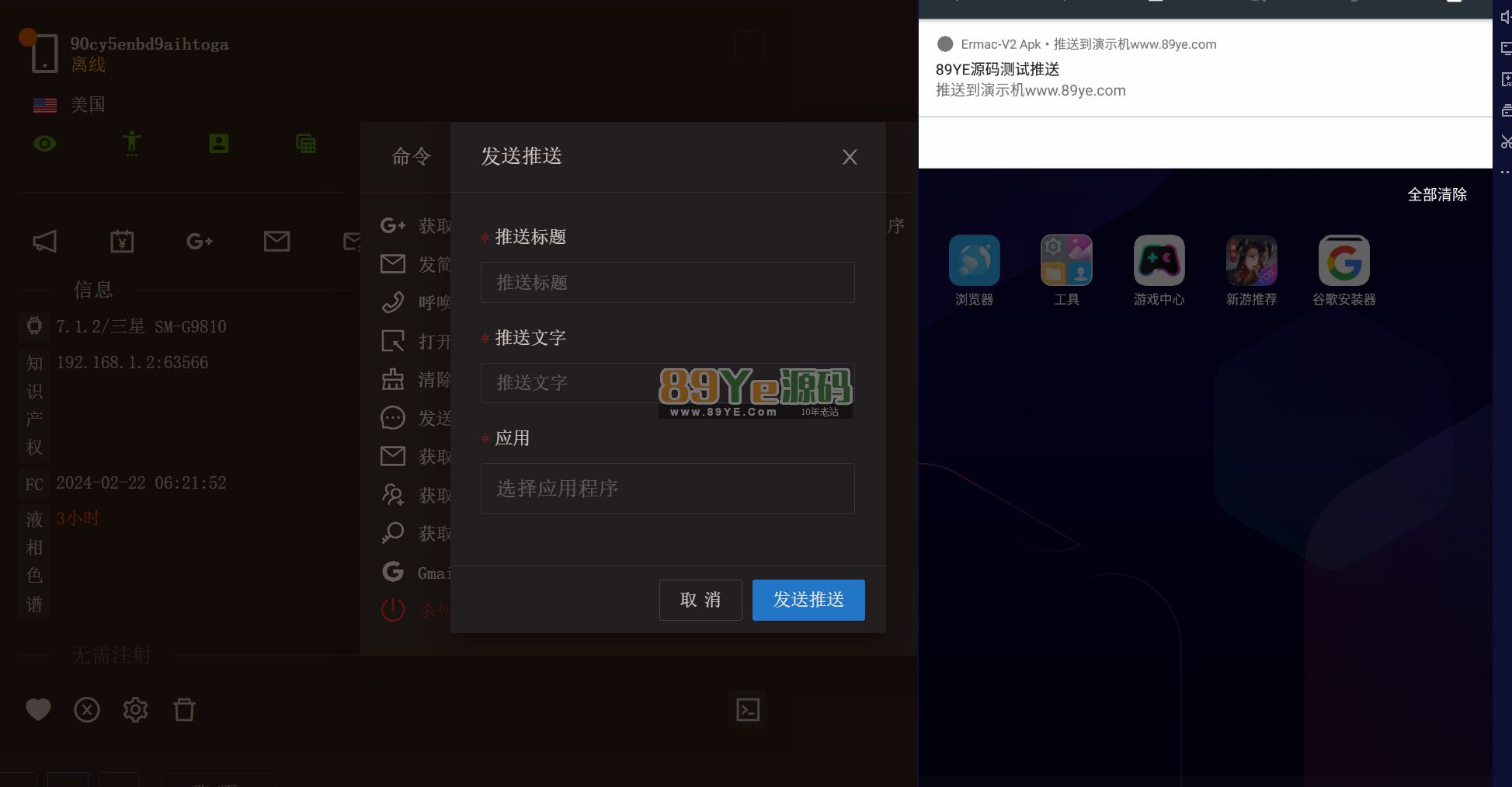
Task: Click the yen calendar icon
Action: click(x=122, y=242)
